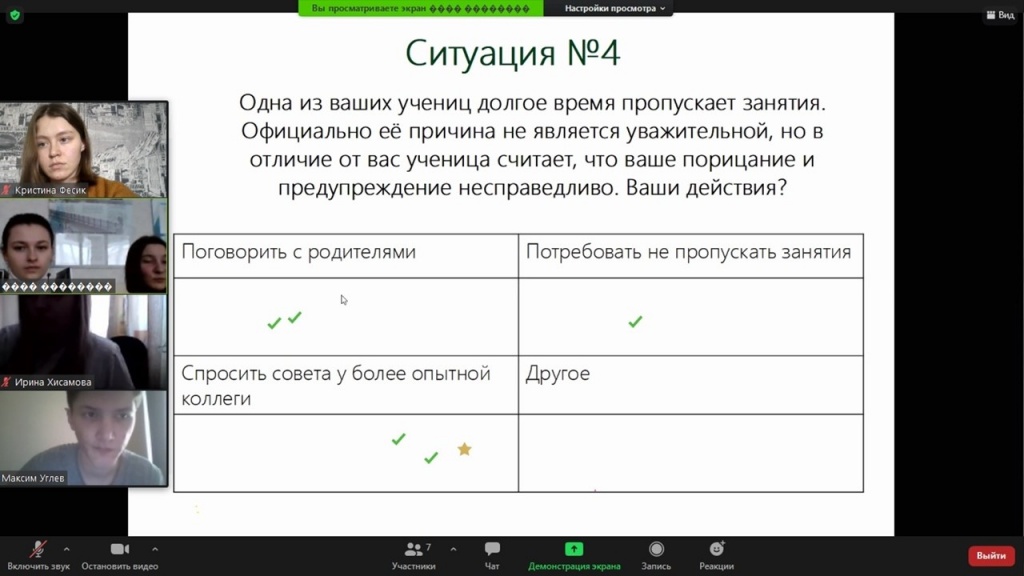1024x576 pixels.
Task: Click the green screen-viewing notification banner
Action: pos(421,8)
